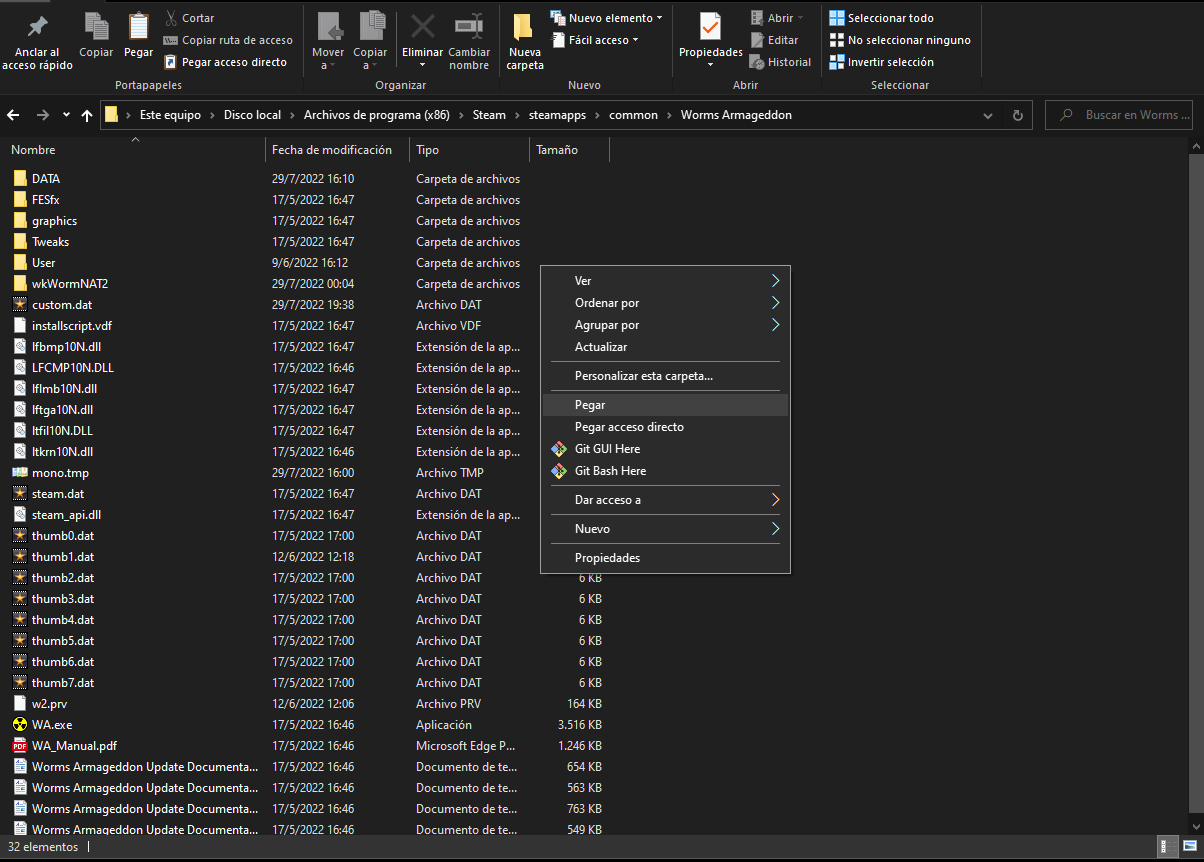The image size is (1204, 862).
Task: Select the w2.prv file
Action: [x=47, y=704]
